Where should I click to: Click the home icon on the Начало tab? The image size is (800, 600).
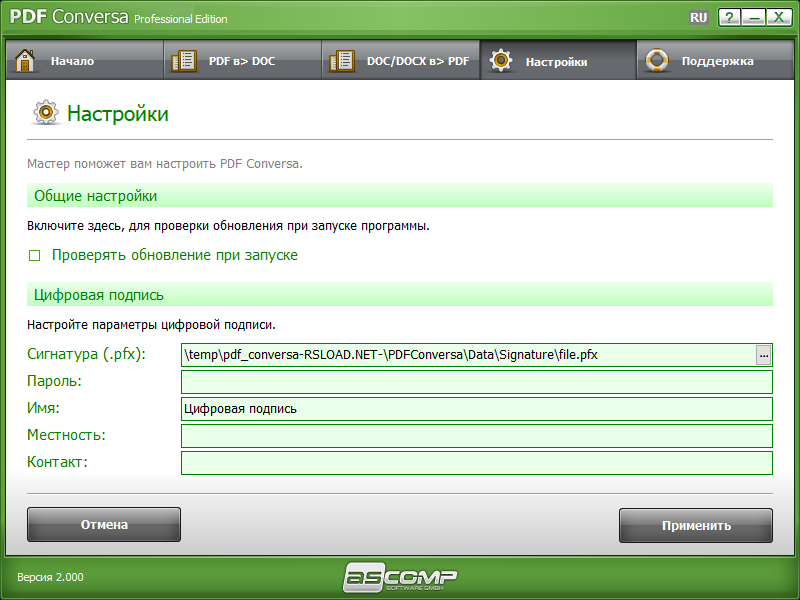click(x=26, y=59)
